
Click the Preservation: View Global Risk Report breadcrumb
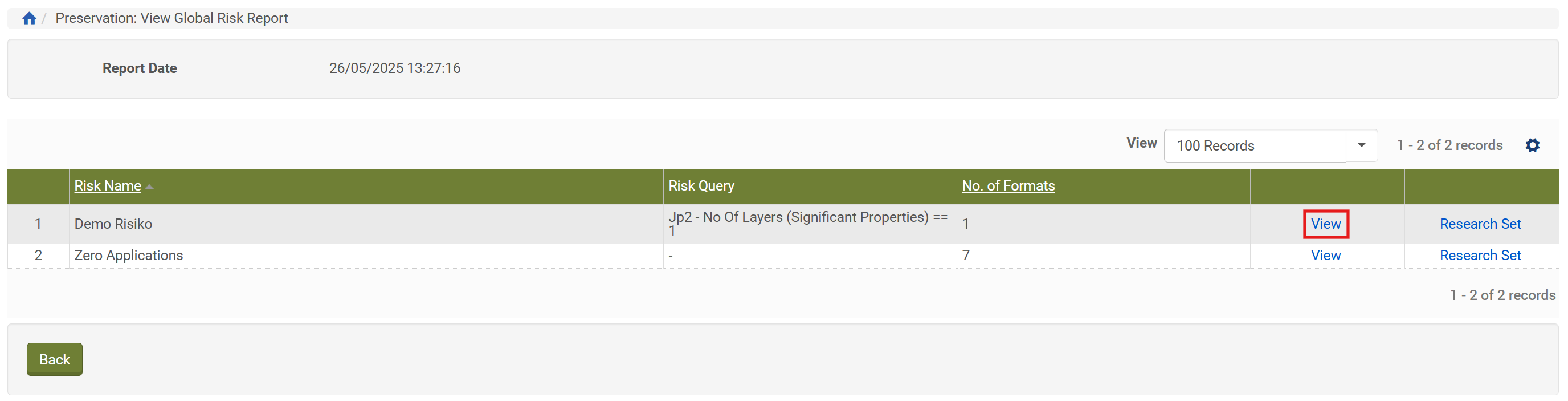pyautogui.click(x=171, y=18)
